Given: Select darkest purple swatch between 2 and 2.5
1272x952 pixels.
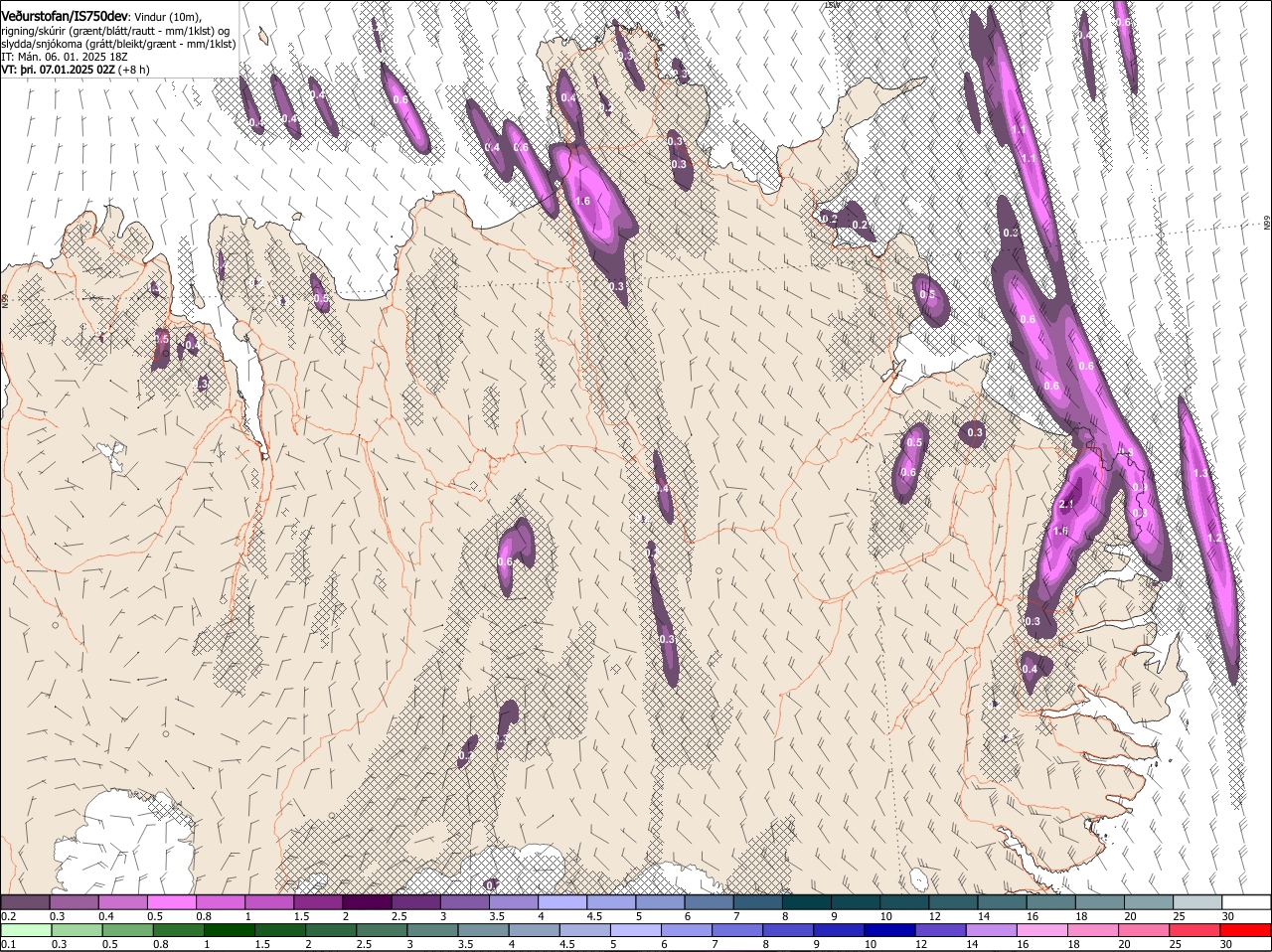Looking at the screenshot, I should point(367,901).
